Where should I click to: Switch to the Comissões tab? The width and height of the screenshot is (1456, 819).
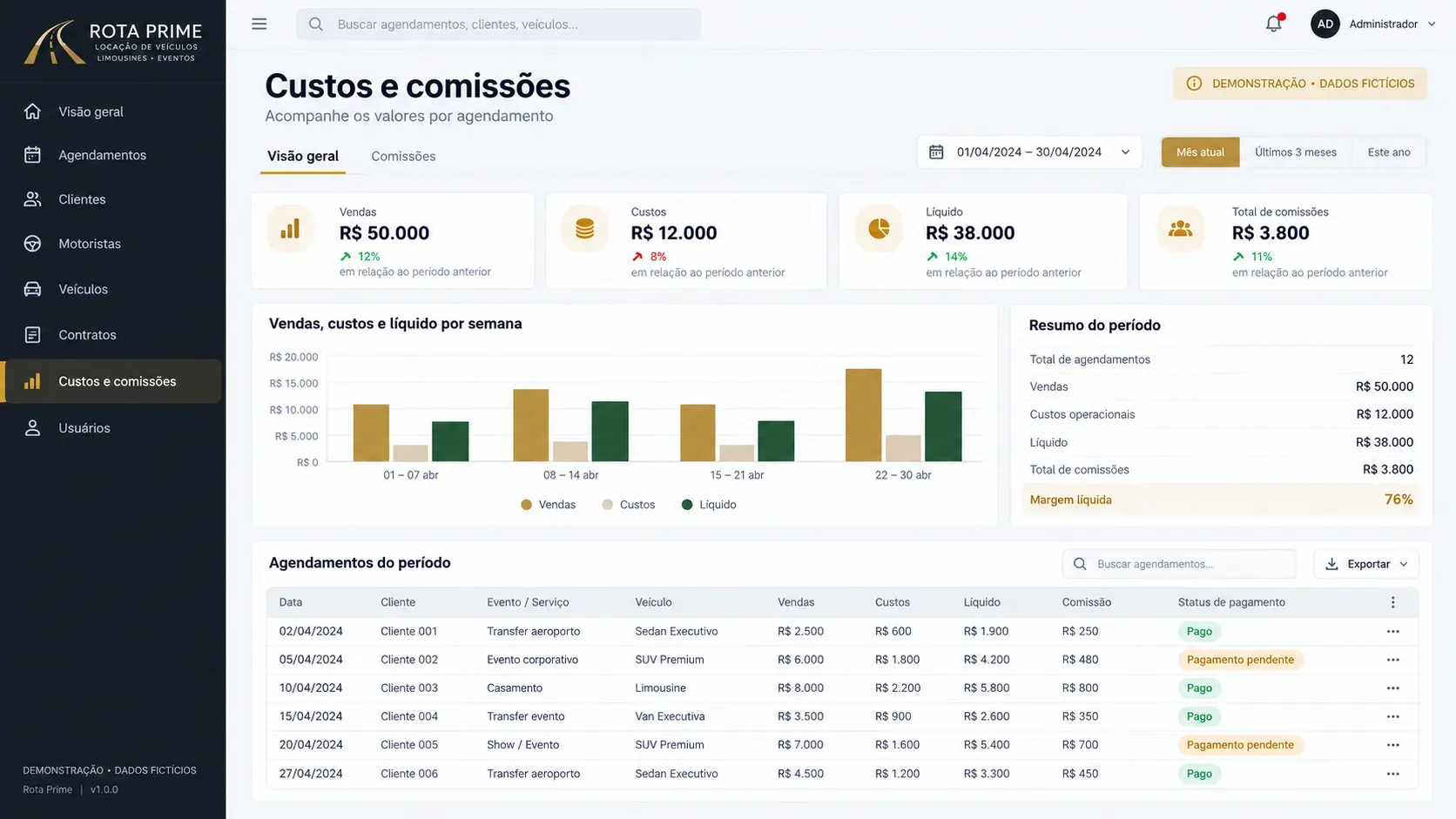[403, 157]
